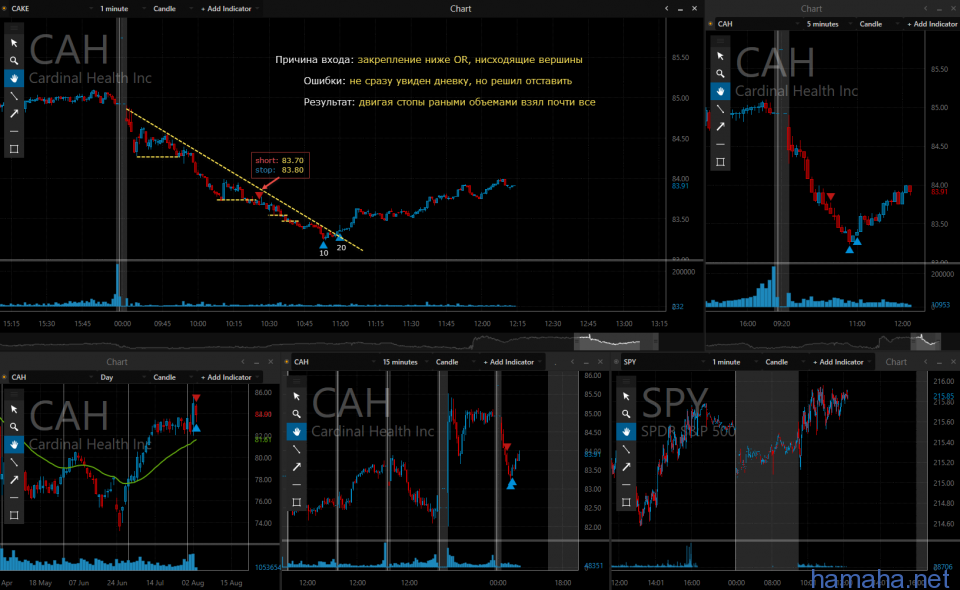Click the zoom magnifier in CAH 5 minutes chart

tap(721, 73)
